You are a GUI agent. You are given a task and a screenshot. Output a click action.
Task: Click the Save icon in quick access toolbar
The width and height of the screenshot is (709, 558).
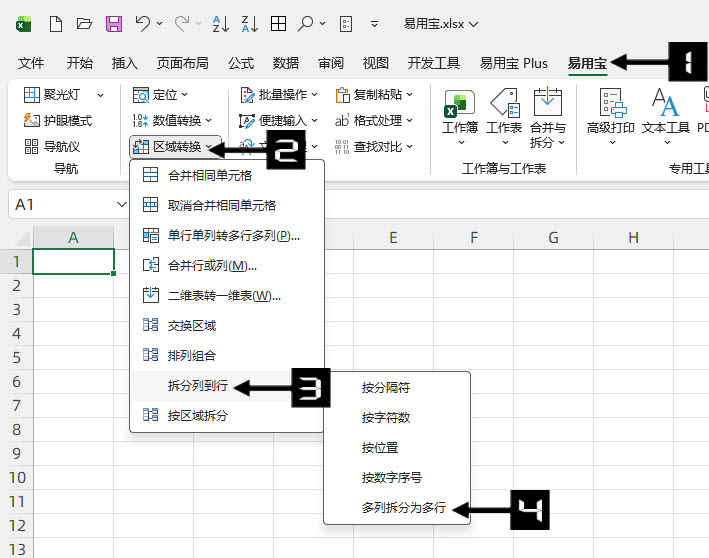114,23
